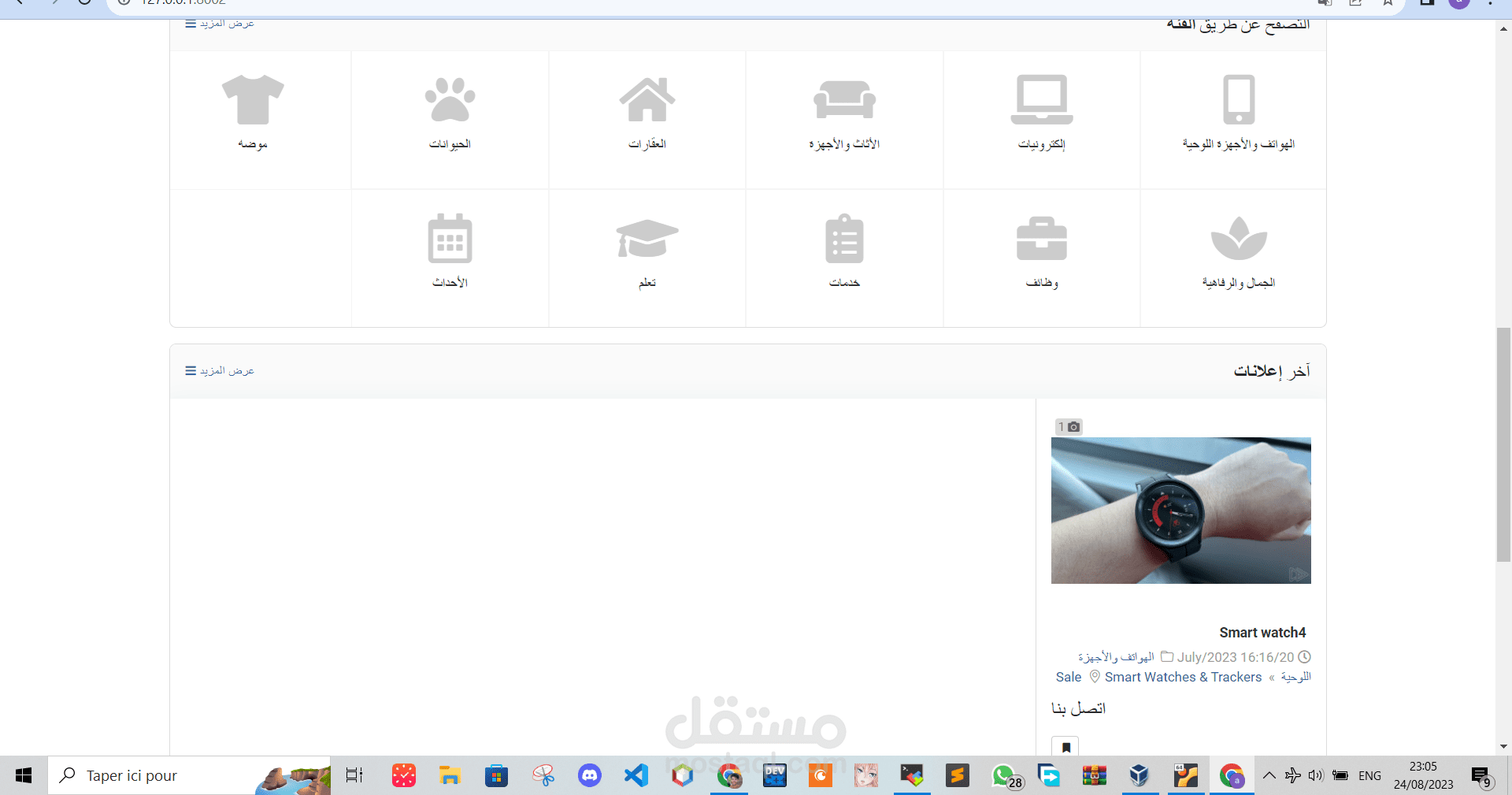Open Dev-C++ from the taskbar
This screenshot has height=795, width=1512.
click(x=775, y=775)
